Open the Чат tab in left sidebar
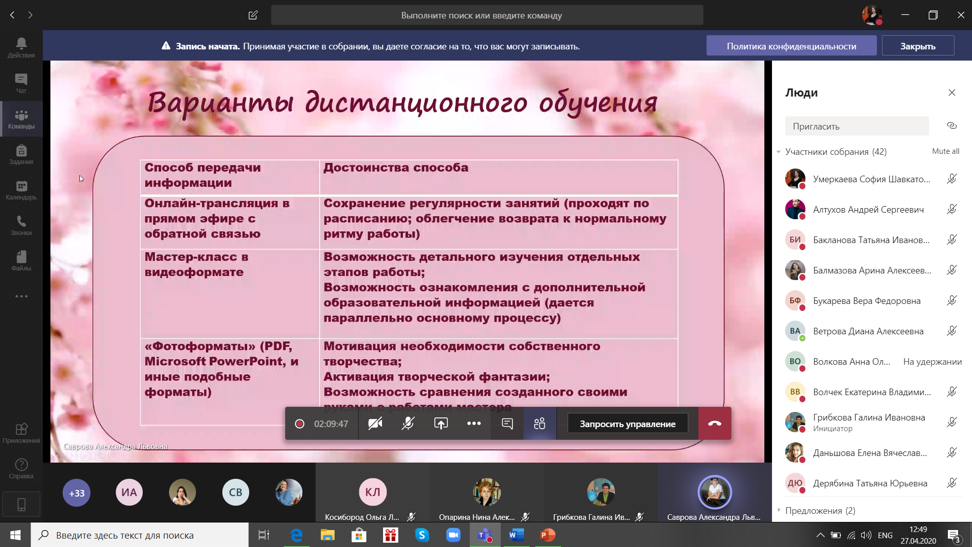Image resolution: width=972 pixels, height=547 pixels. pyautogui.click(x=21, y=83)
